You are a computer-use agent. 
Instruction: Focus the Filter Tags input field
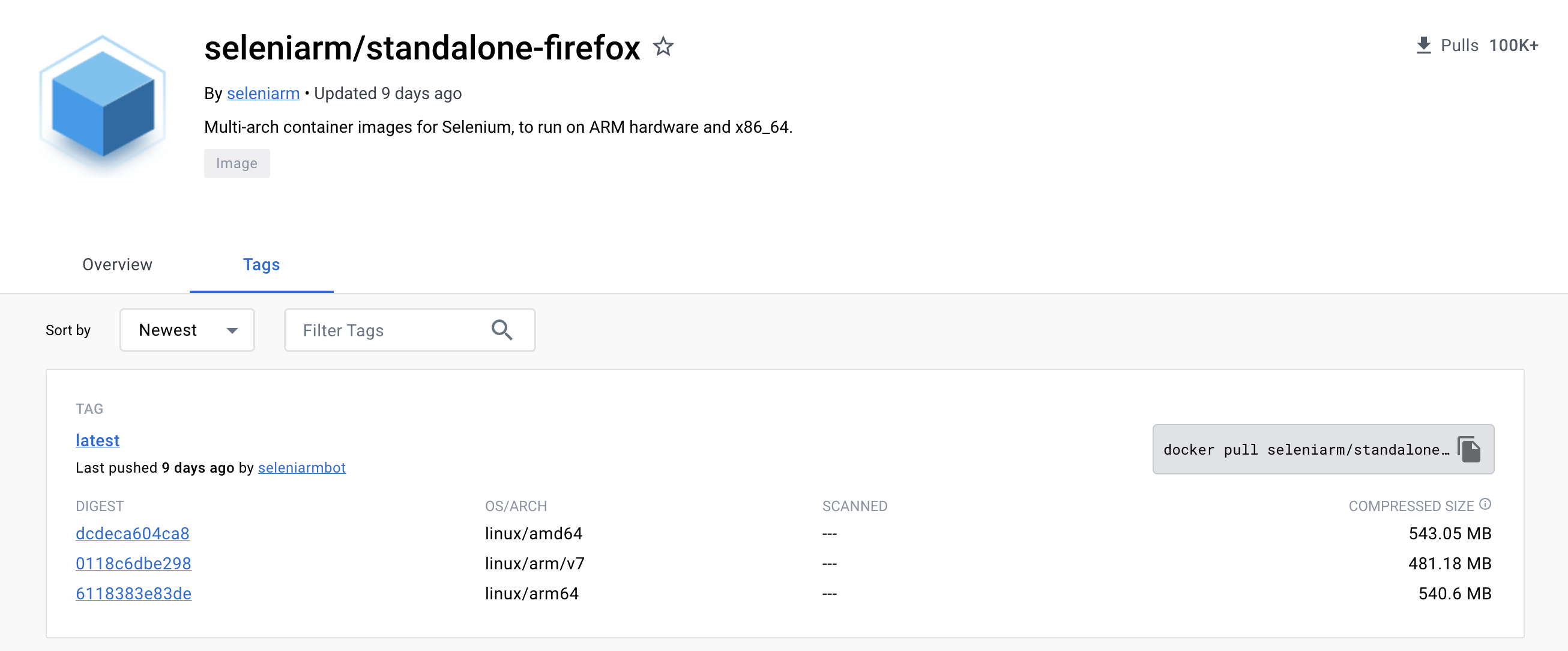click(409, 330)
